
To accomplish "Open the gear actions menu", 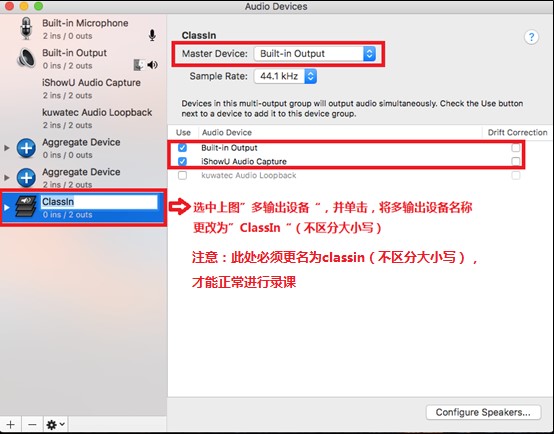I will pos(55,424).
